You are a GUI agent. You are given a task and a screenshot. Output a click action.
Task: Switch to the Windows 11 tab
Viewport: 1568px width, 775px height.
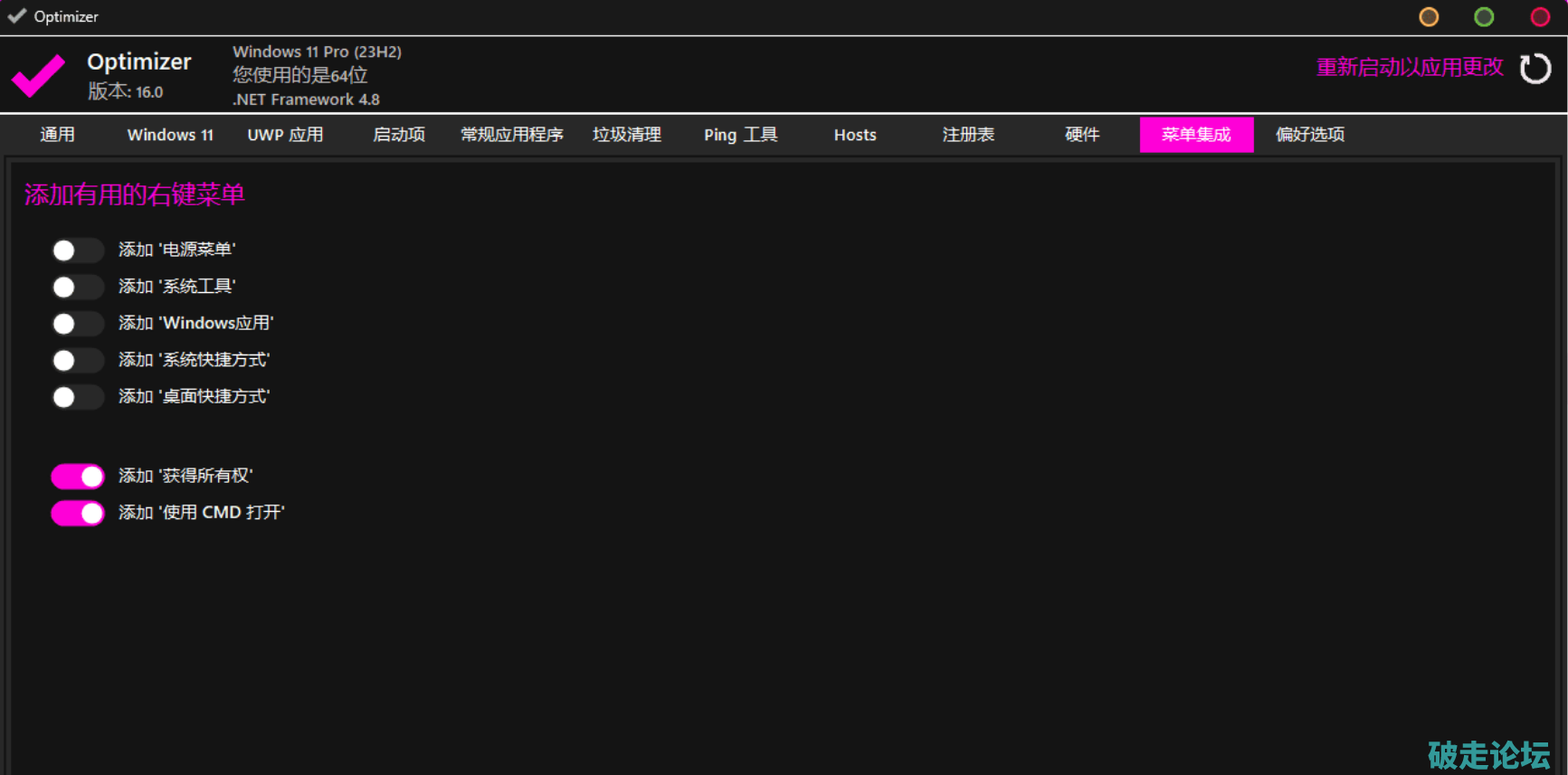point(170,135)
